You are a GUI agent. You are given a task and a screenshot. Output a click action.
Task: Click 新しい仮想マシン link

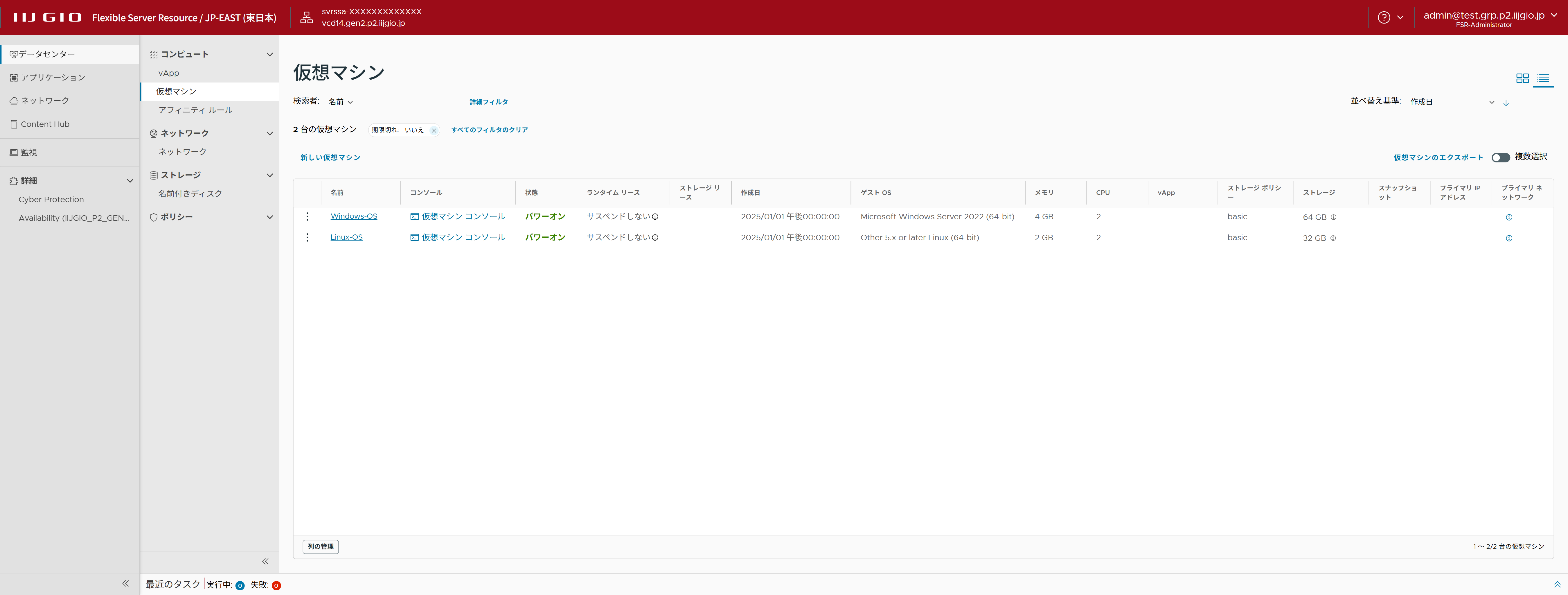coord(330,158)
